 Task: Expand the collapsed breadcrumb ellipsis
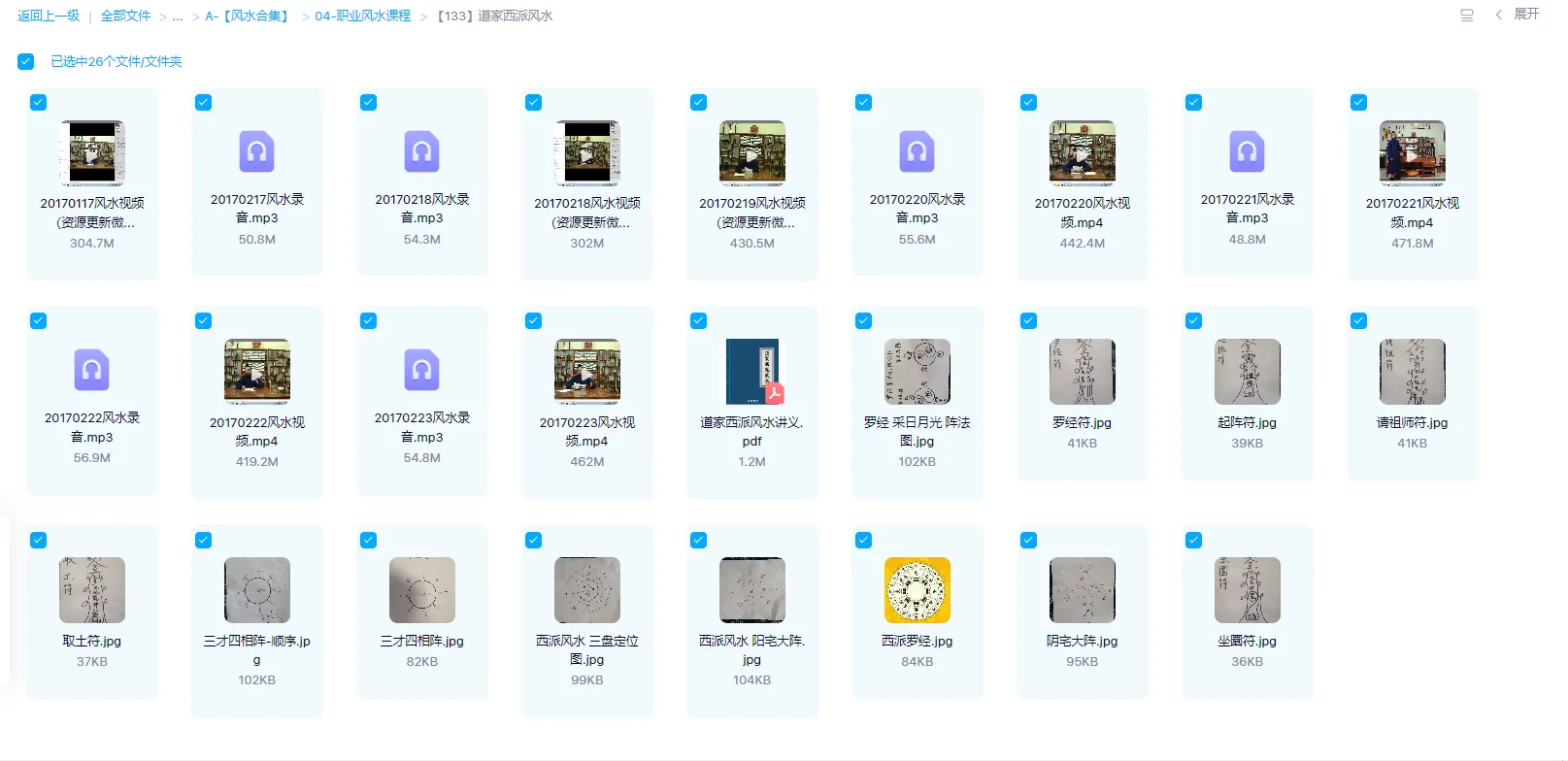tap(177, 17)
